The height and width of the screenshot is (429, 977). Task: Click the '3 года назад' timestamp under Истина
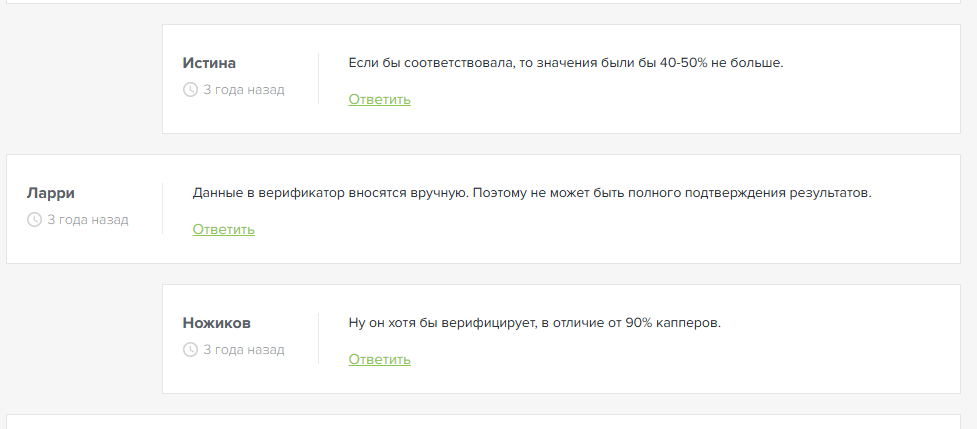[x=244, y=90]
